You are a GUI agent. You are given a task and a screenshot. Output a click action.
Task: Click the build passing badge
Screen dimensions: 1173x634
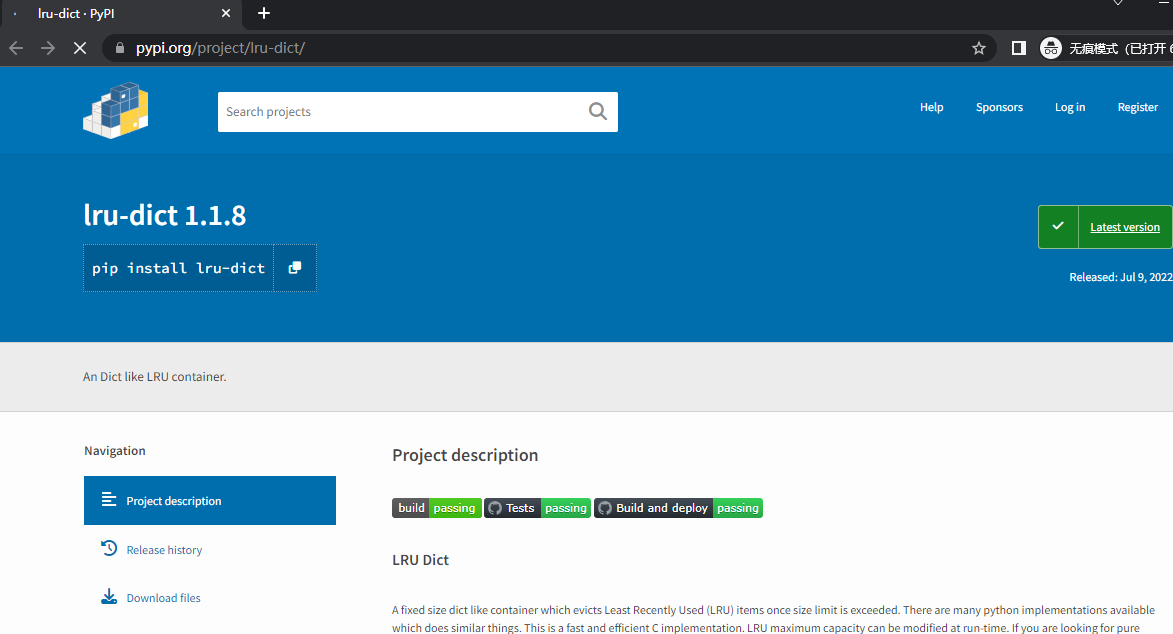437,508
